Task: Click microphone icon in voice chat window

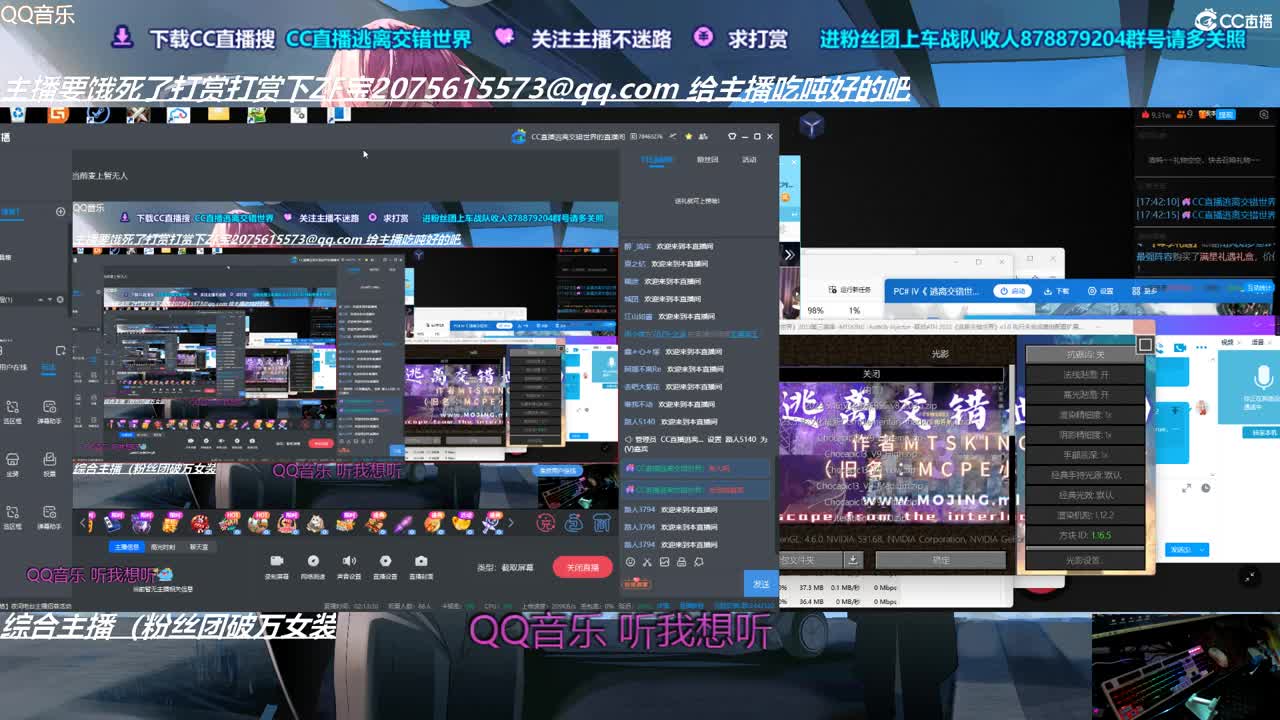Action: pos(1263,379)
